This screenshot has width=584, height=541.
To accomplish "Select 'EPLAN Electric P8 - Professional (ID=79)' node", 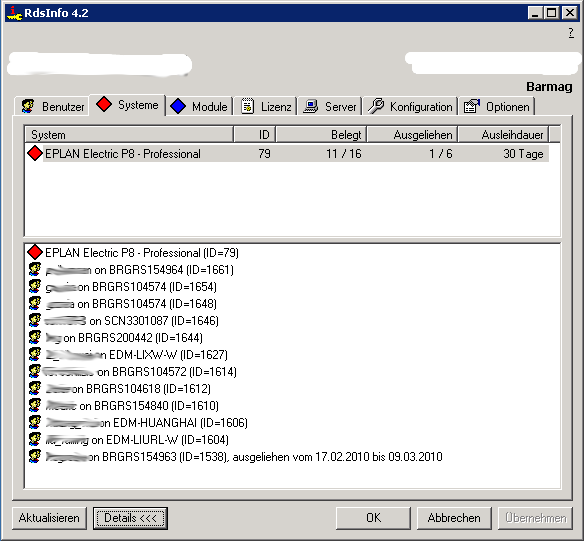I will pos(142,253).
